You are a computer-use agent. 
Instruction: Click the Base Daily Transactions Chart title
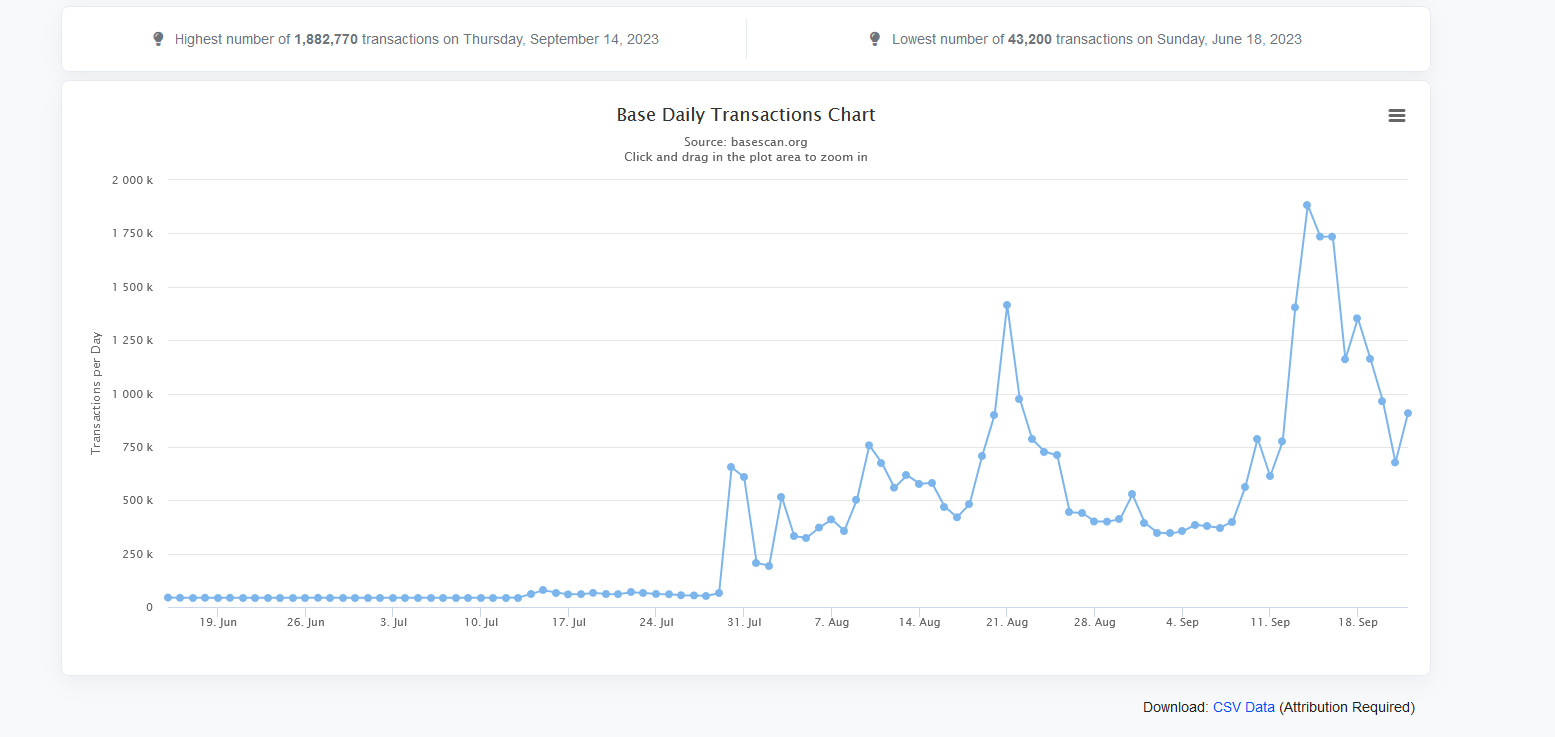pyautogui.click(x=746, y=115)
